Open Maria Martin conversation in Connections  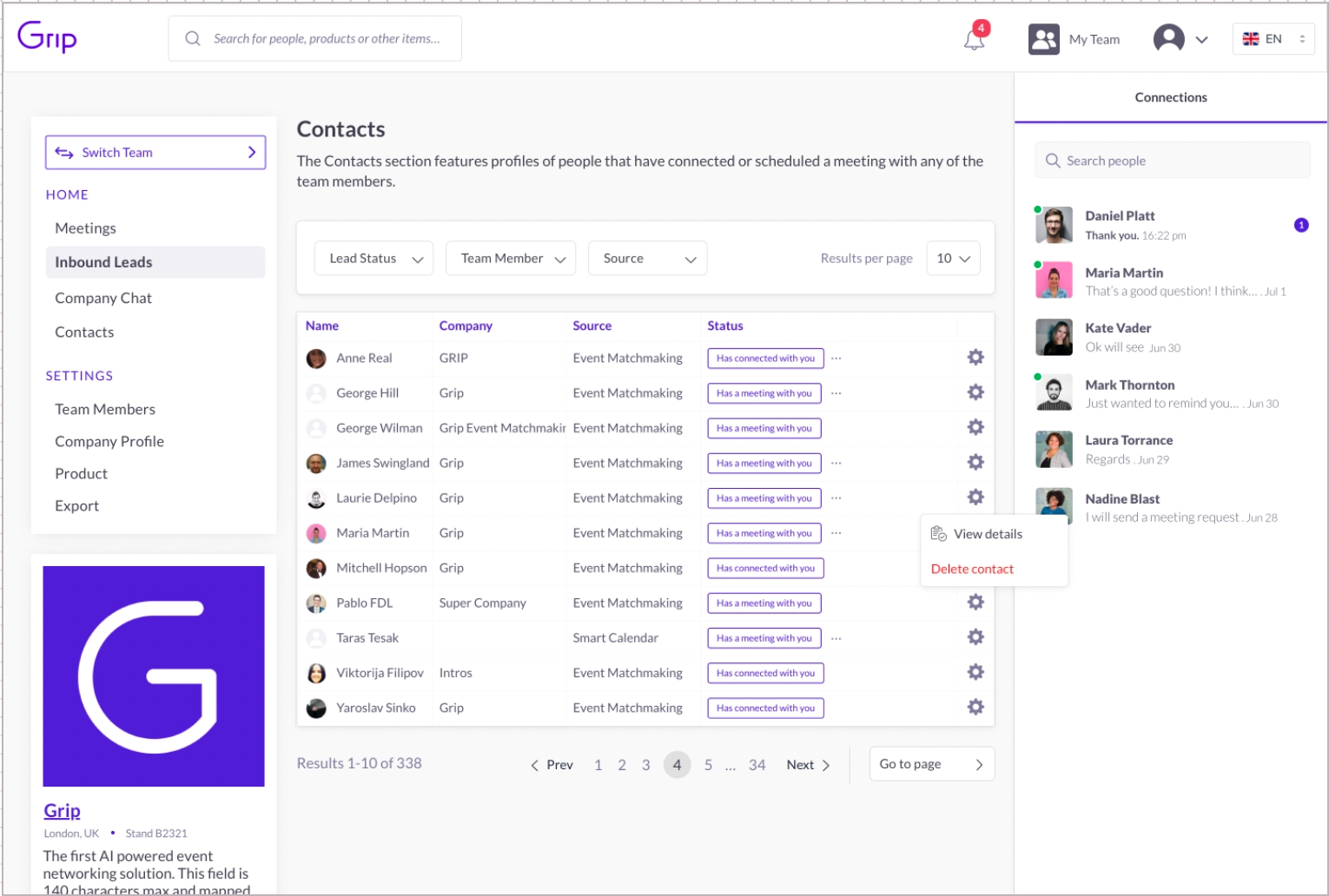(x=1171, y=281)
